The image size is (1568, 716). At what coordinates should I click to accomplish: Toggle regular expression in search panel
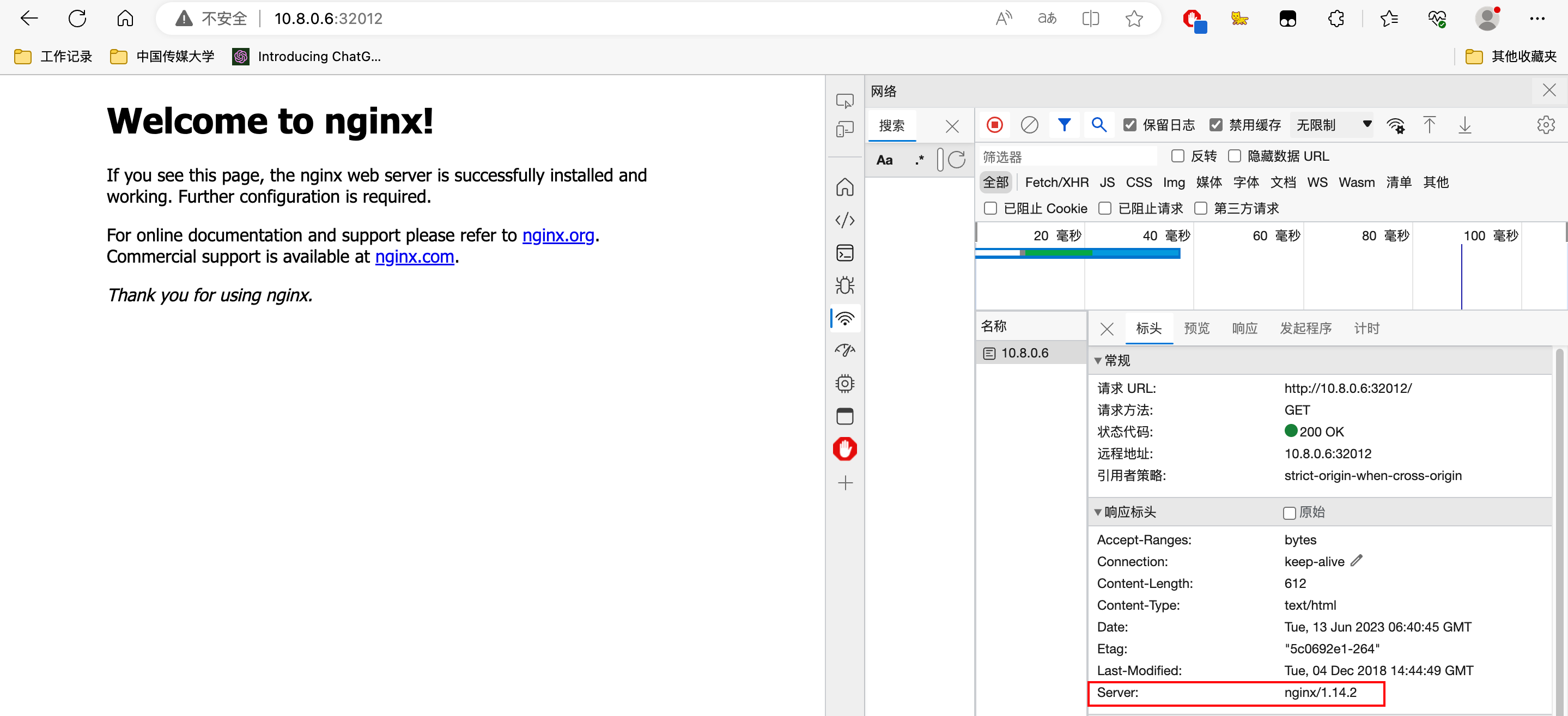(919, 160)
